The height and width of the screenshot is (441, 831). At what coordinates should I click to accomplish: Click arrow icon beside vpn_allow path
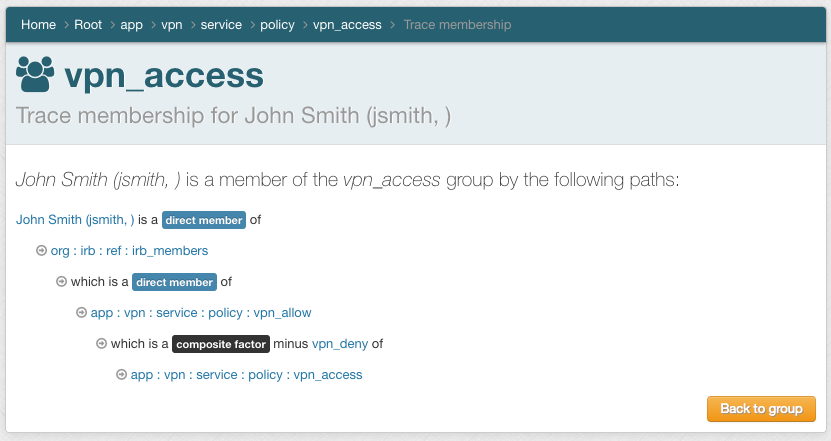tap(82, 313)
